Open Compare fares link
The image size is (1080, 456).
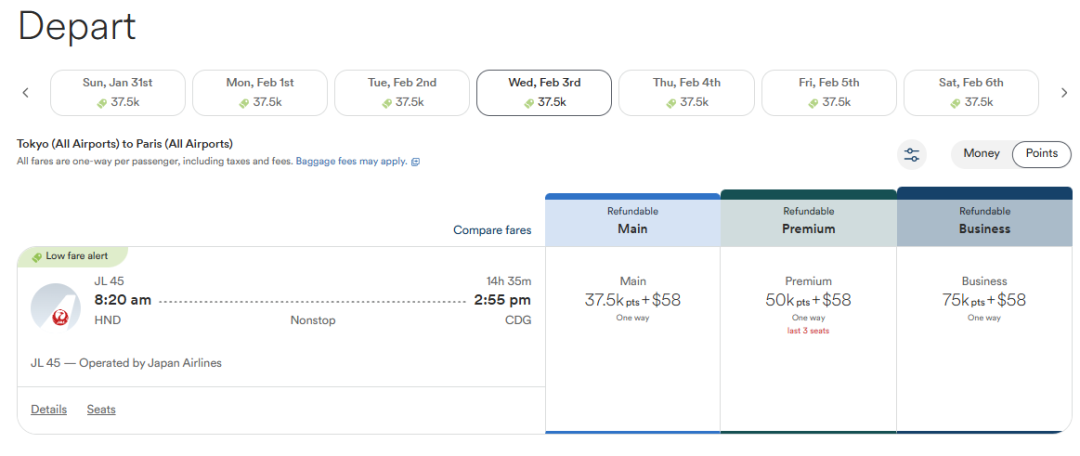coord(492,230)
